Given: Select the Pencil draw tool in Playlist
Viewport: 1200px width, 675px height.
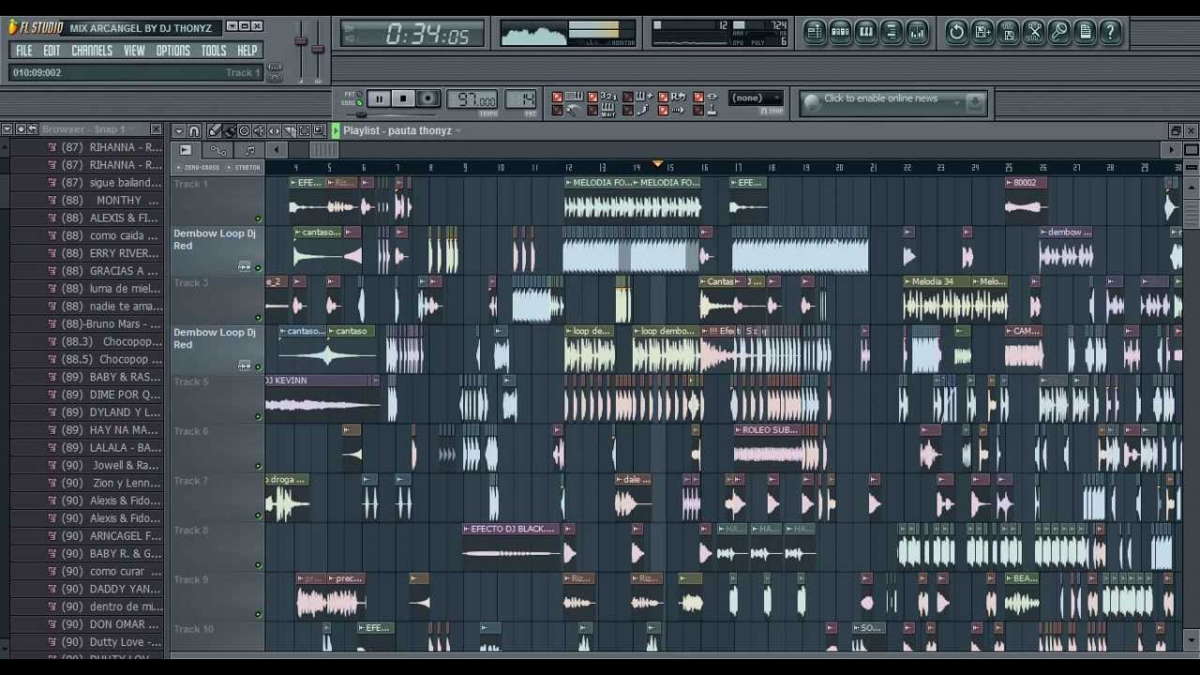Looking at the screenshot, I should click(214, 131).
